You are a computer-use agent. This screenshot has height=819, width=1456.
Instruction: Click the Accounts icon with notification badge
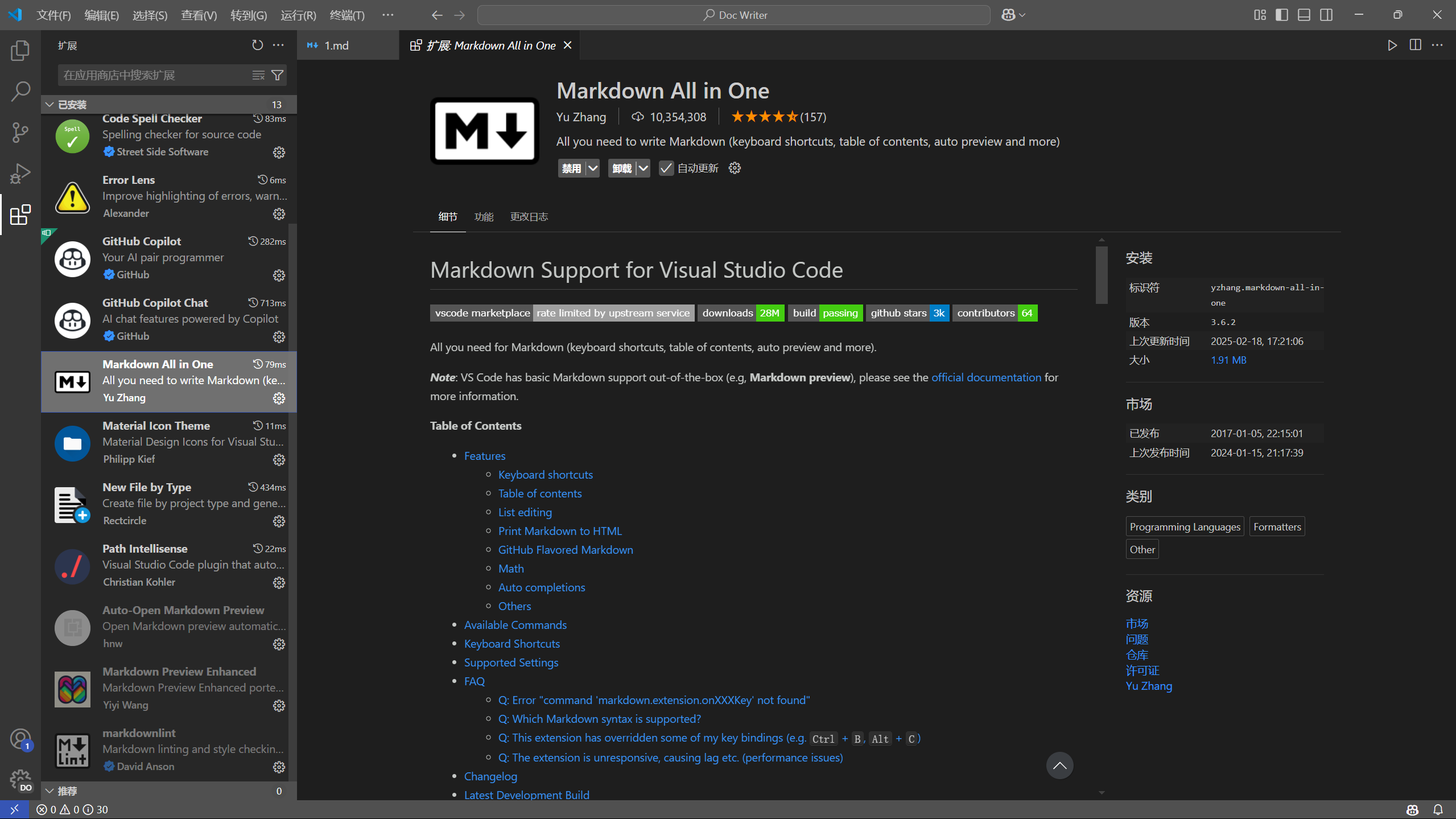tap(20, 738)
